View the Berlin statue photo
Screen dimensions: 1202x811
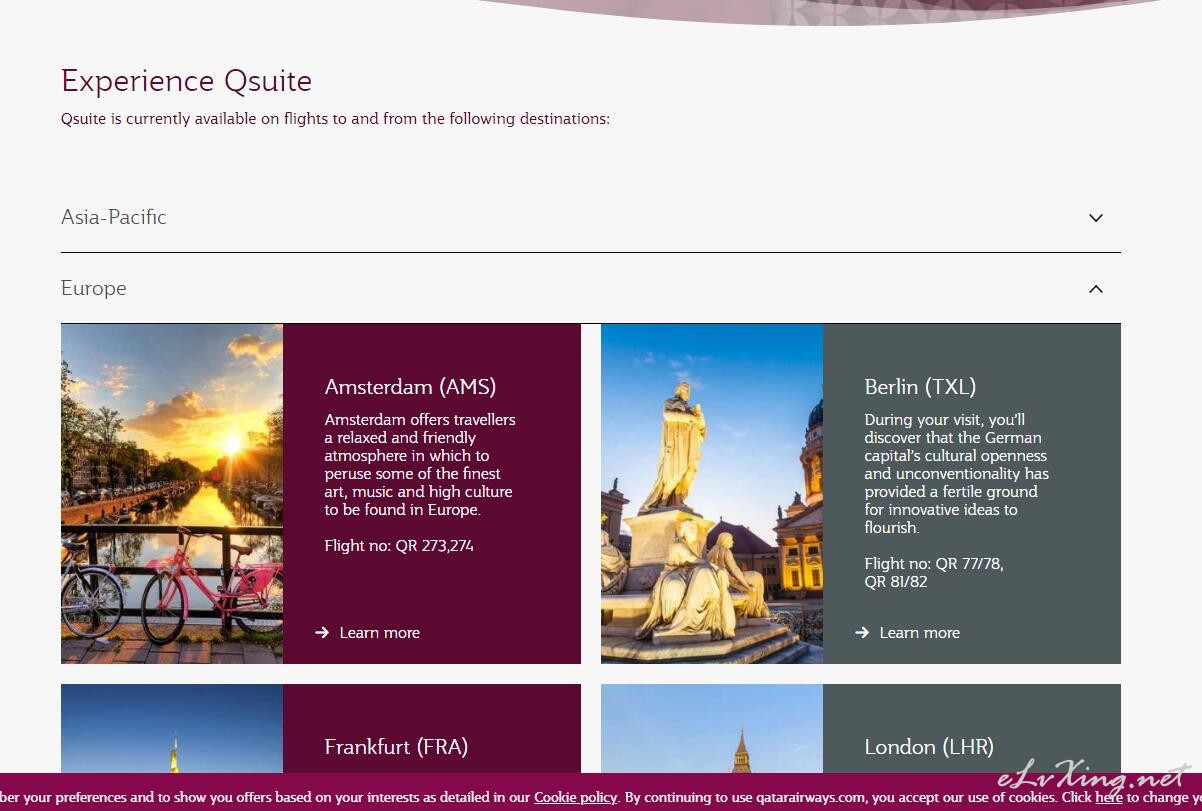712,494
